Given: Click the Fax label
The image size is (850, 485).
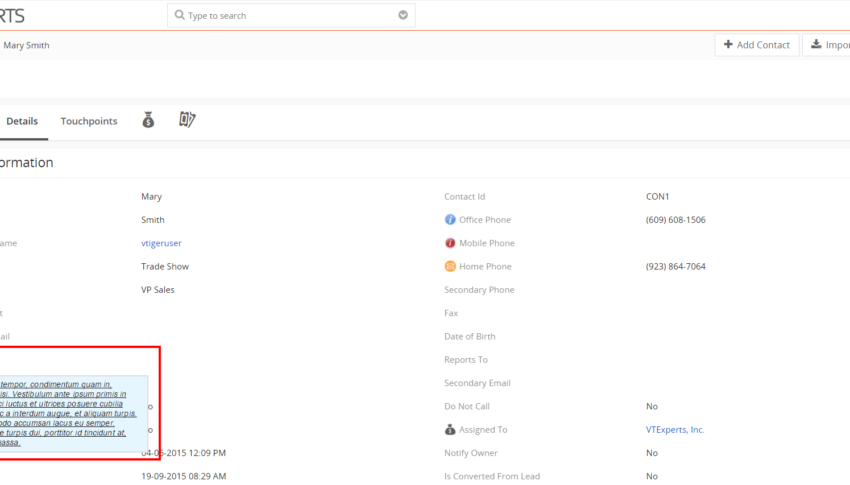Looking at the screenshot, I should click(451, 313).
